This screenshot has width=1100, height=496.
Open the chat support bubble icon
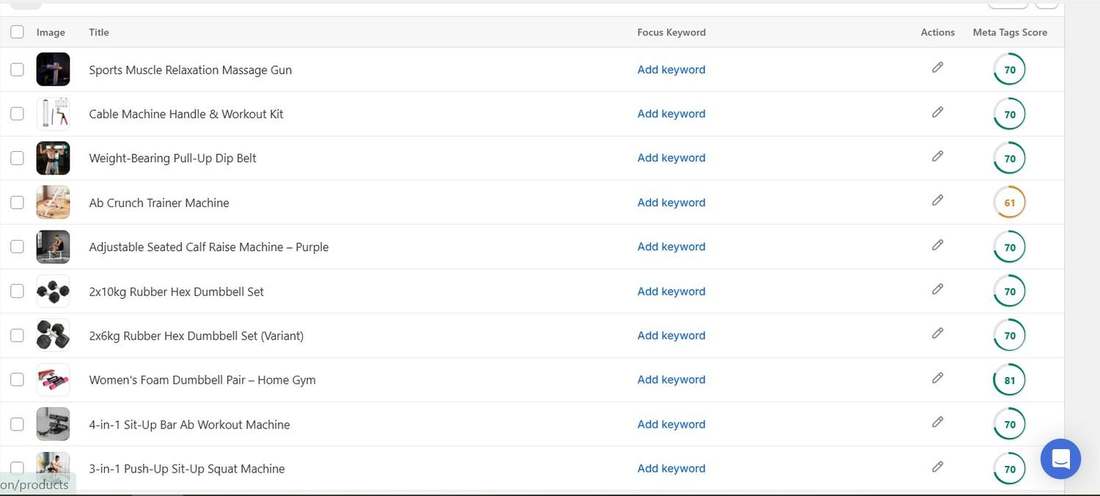click(x=1060, y=459)
